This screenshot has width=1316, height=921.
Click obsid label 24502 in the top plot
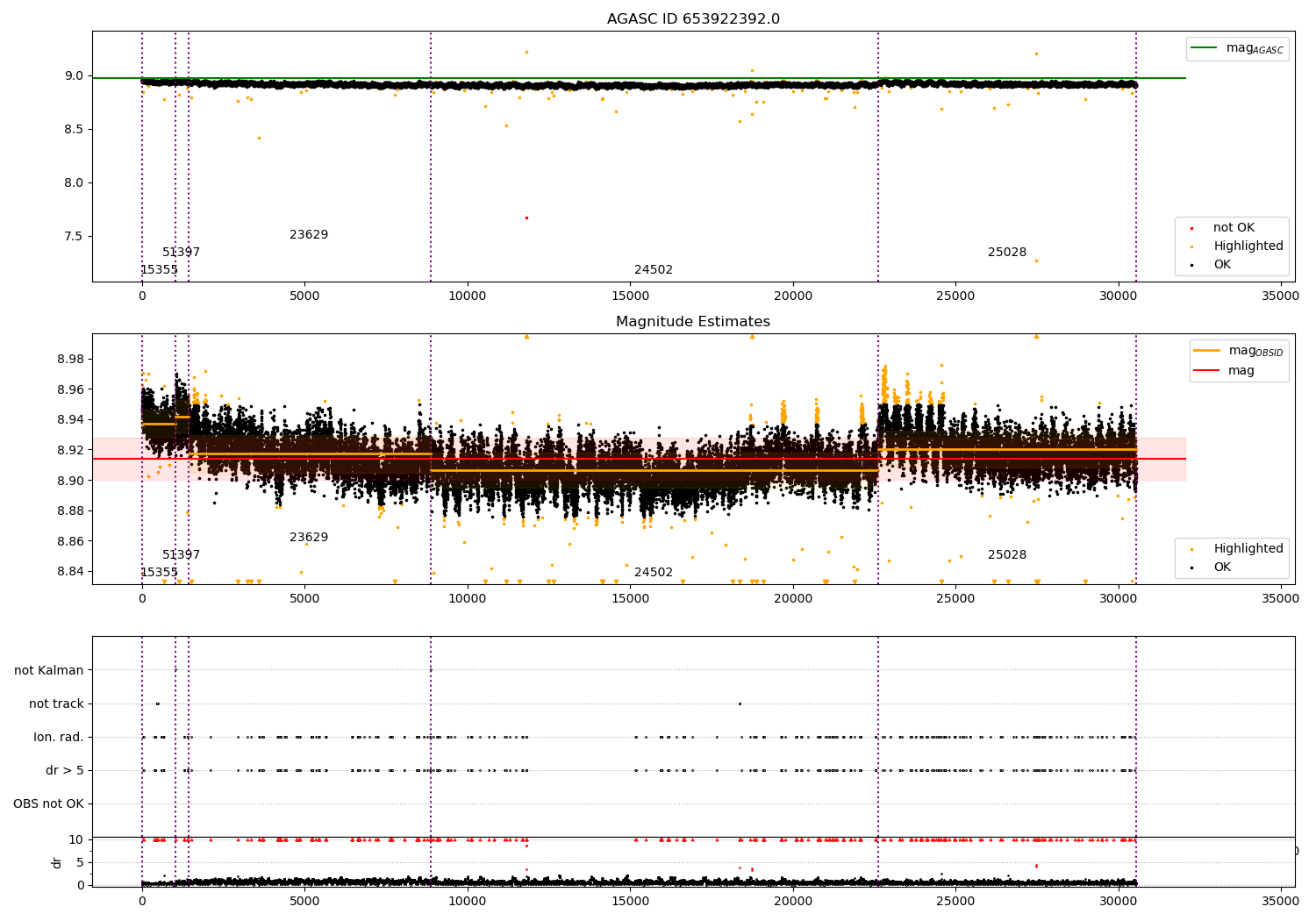point(654,270)
